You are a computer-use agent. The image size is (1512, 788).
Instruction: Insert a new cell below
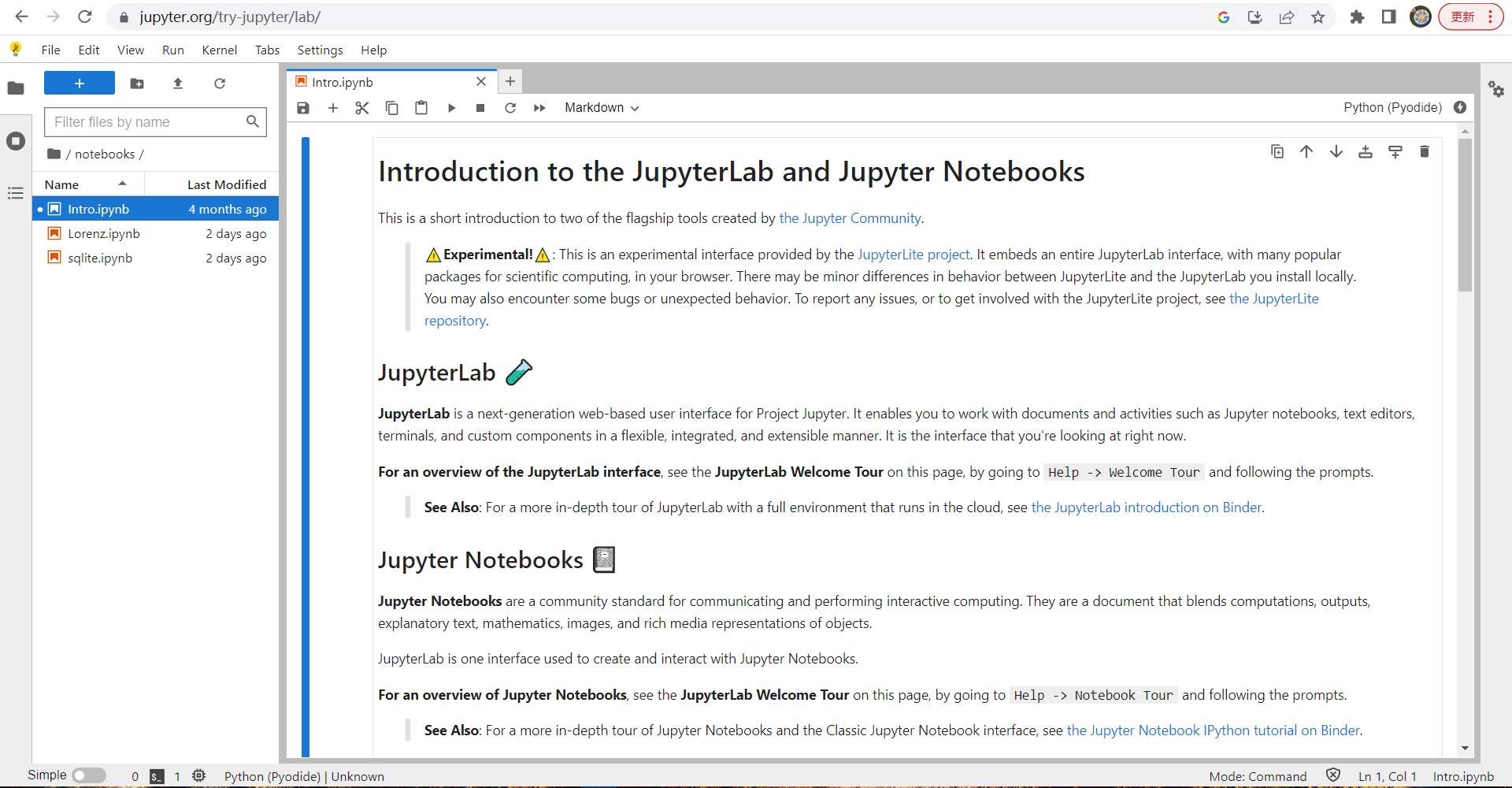[332, 108]
